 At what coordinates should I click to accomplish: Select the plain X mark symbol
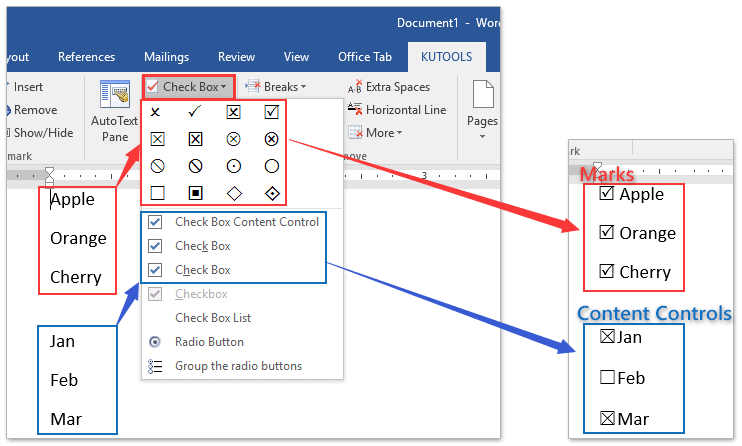coord(155,112)
